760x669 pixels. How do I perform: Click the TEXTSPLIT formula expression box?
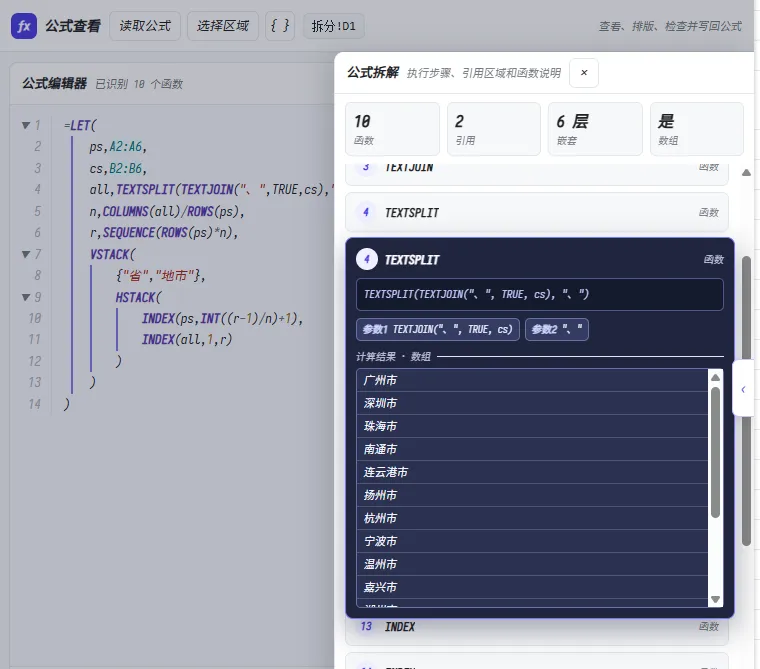coord(539,294)
